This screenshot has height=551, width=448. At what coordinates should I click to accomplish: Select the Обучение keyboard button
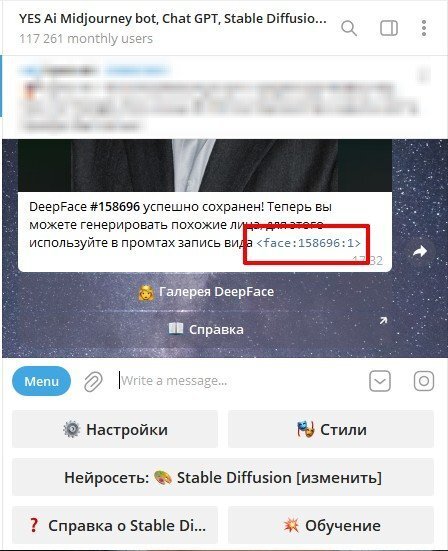(x=331, y=525)
